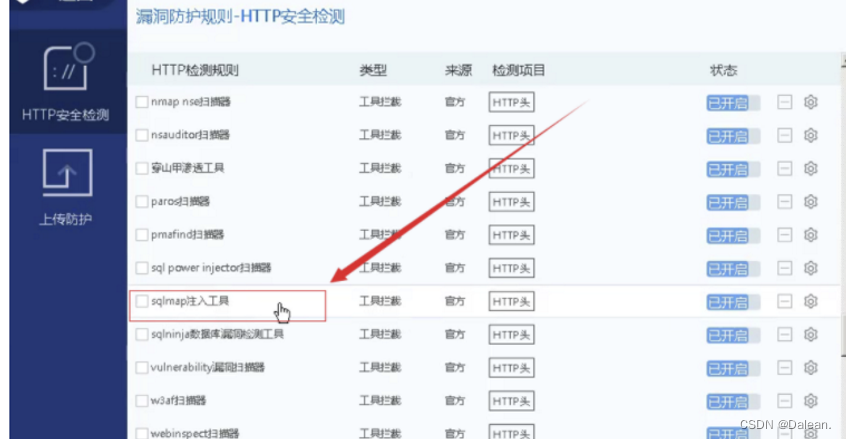
Task: Open settings gear for 穿山甲渗透工具
Action: pos(811,168)
